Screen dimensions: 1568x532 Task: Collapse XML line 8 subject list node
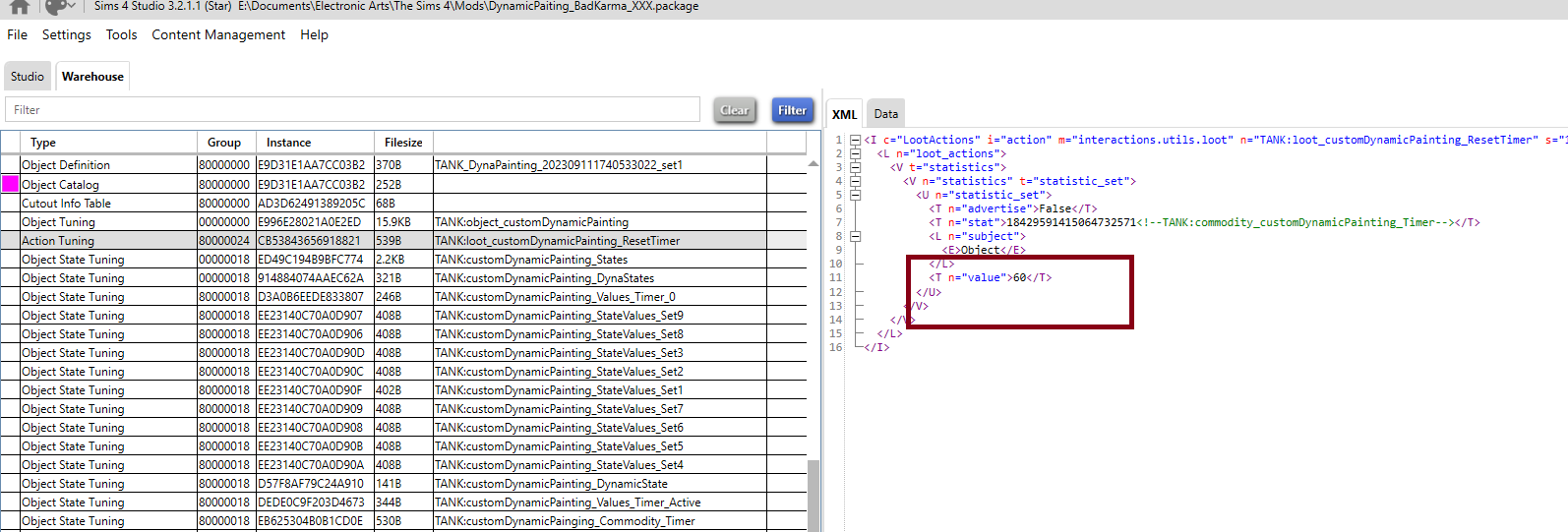coord(856,237)
